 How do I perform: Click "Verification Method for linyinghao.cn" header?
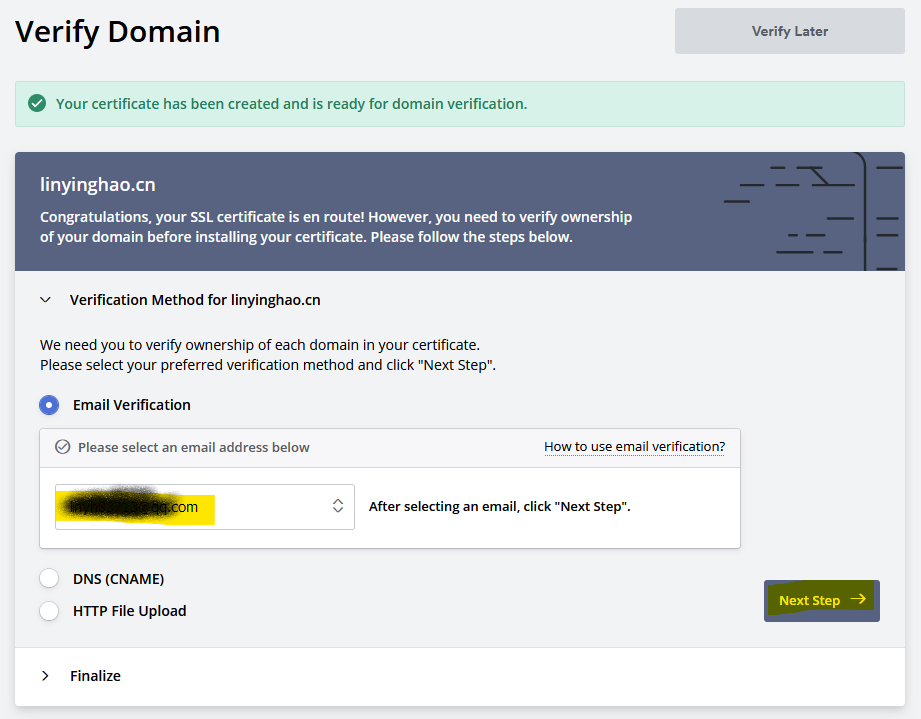[x=195, y=300]
